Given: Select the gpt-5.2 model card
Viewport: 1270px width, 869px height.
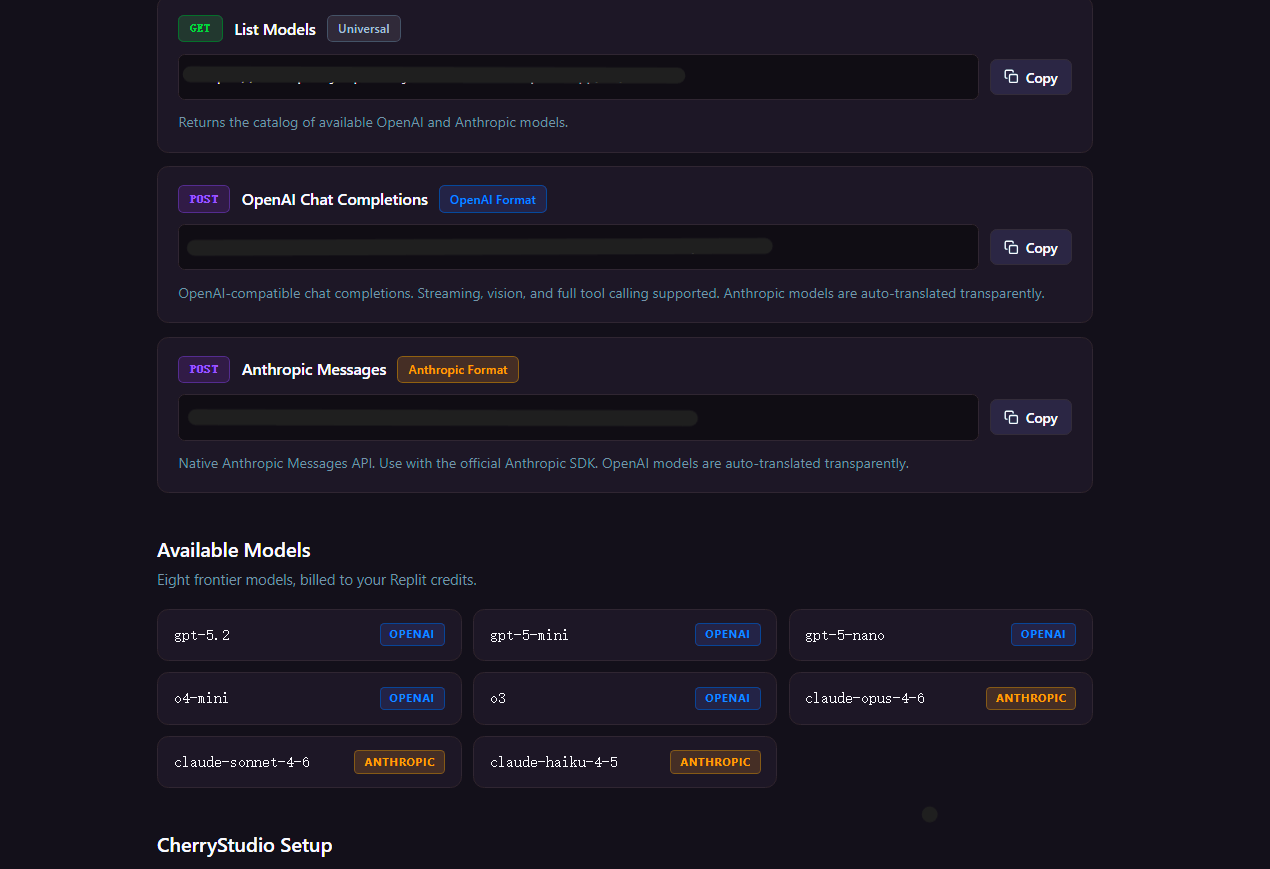Looking at the screenshot, I should pyautogui.click(x=309, y=635).
